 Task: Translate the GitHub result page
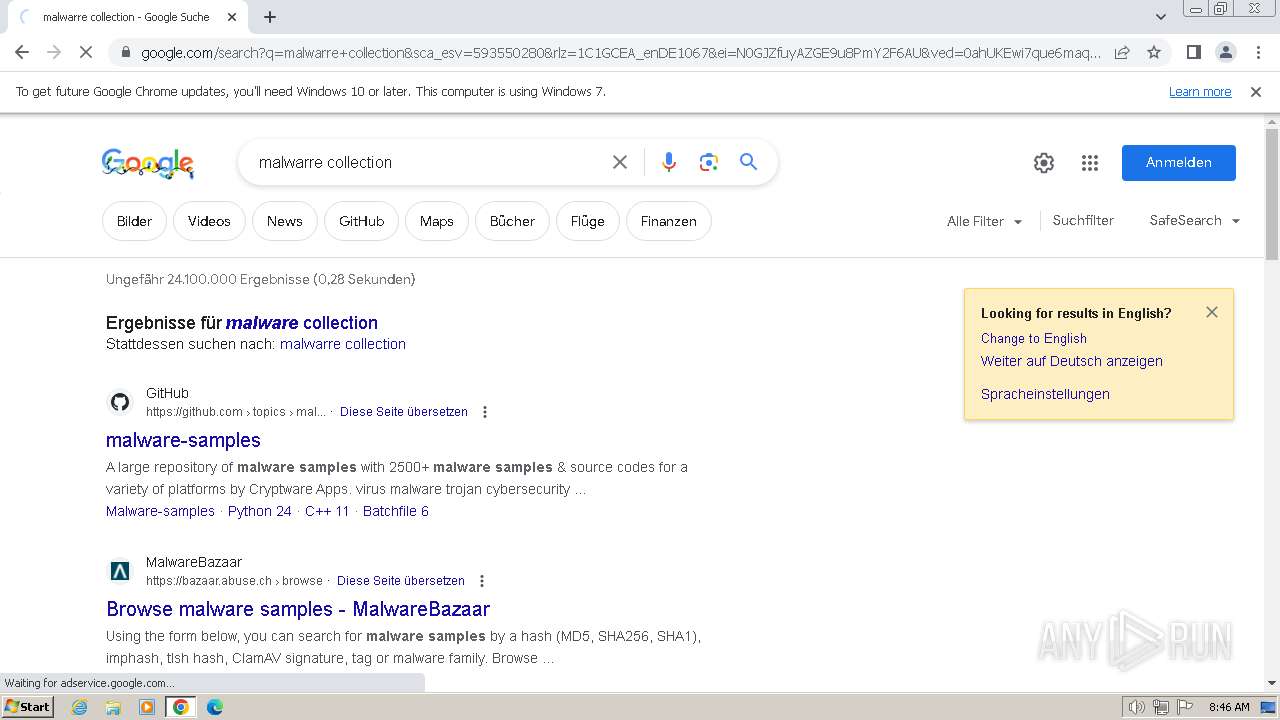pyautogui.click(x=404, y=412)
